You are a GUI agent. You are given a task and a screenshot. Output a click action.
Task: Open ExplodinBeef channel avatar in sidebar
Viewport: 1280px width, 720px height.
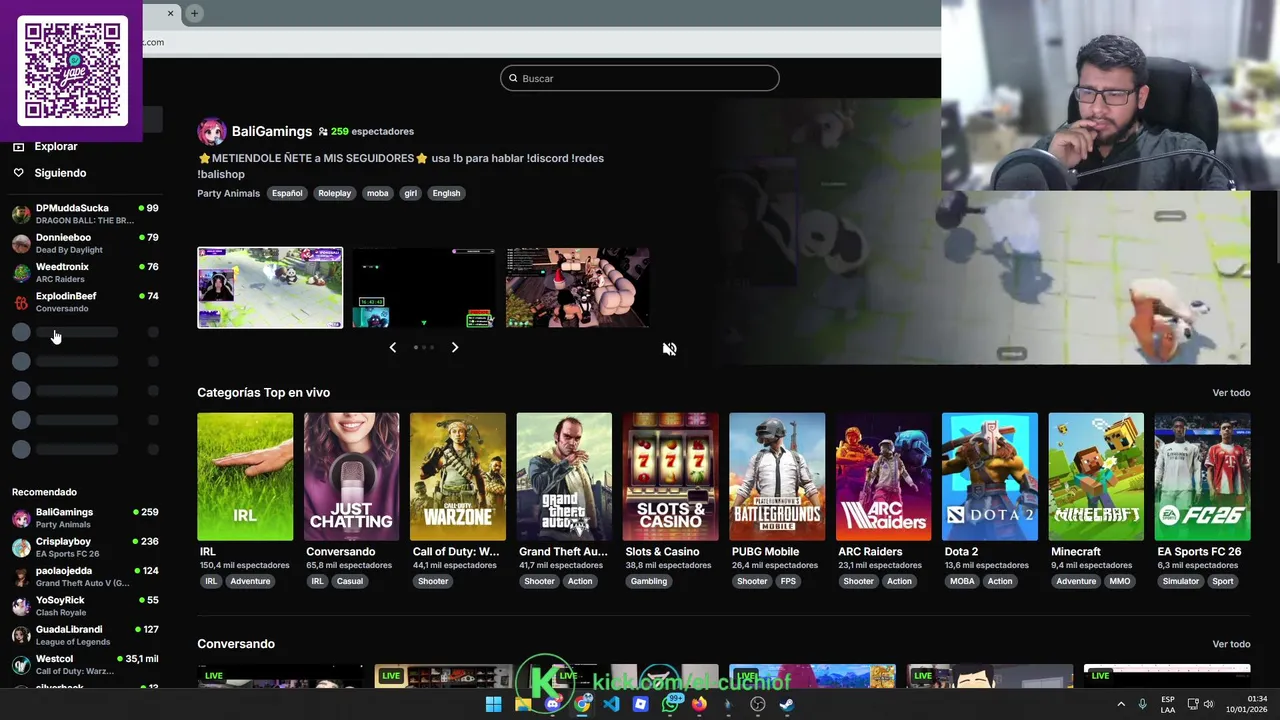pos(21,302)
